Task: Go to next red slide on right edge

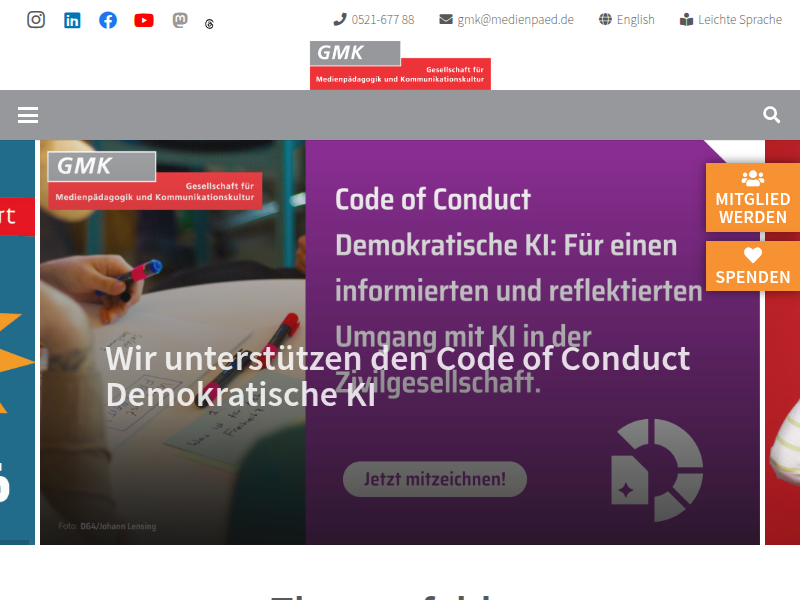Action: click(x=783, y=342)
